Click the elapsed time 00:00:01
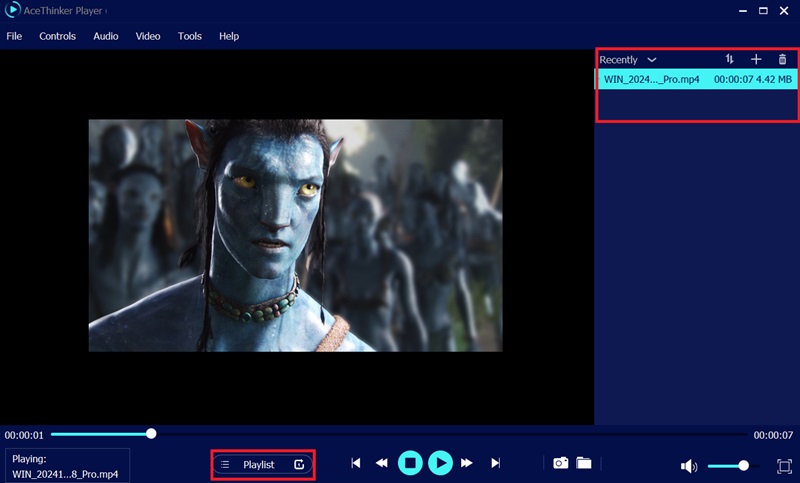 (x=24, y=435)
